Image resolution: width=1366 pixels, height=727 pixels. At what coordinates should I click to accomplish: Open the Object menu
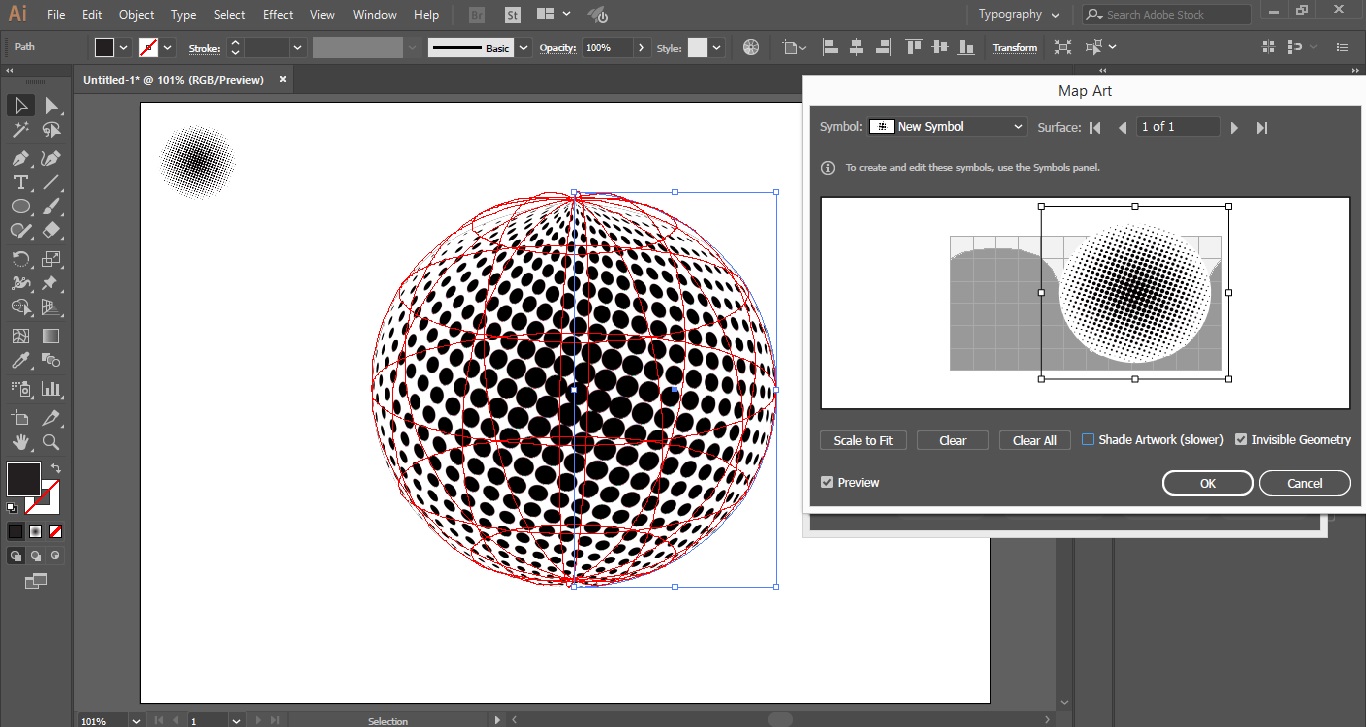pos(136,15)
